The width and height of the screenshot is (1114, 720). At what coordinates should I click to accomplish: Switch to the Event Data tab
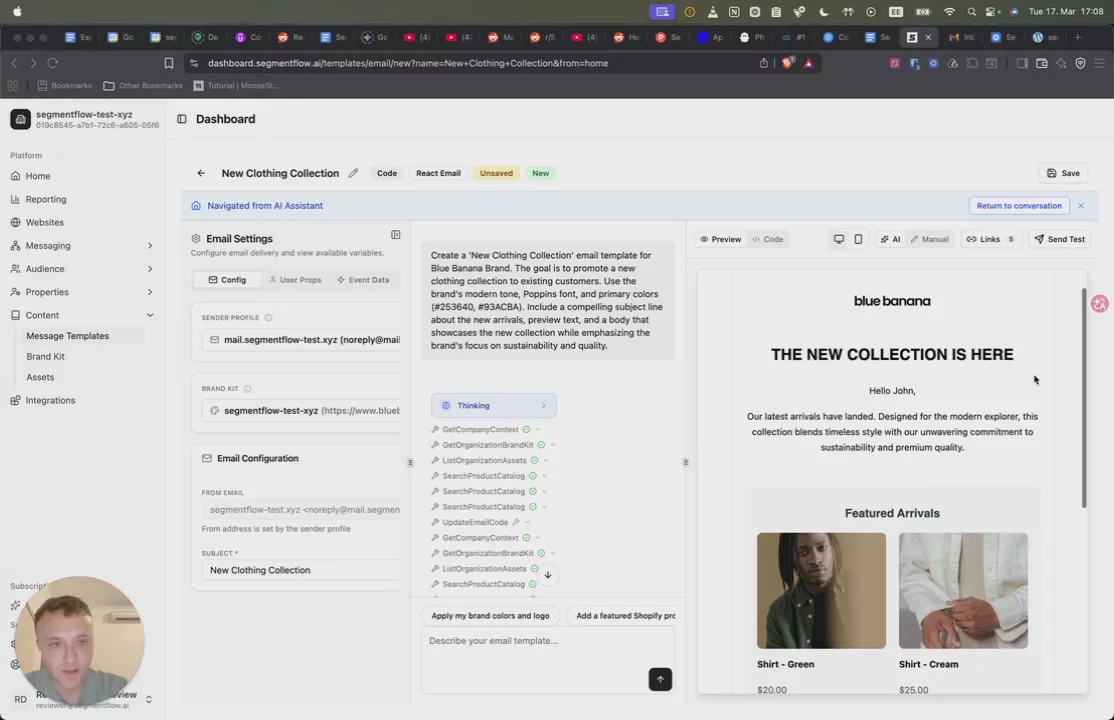pos(363,279)
